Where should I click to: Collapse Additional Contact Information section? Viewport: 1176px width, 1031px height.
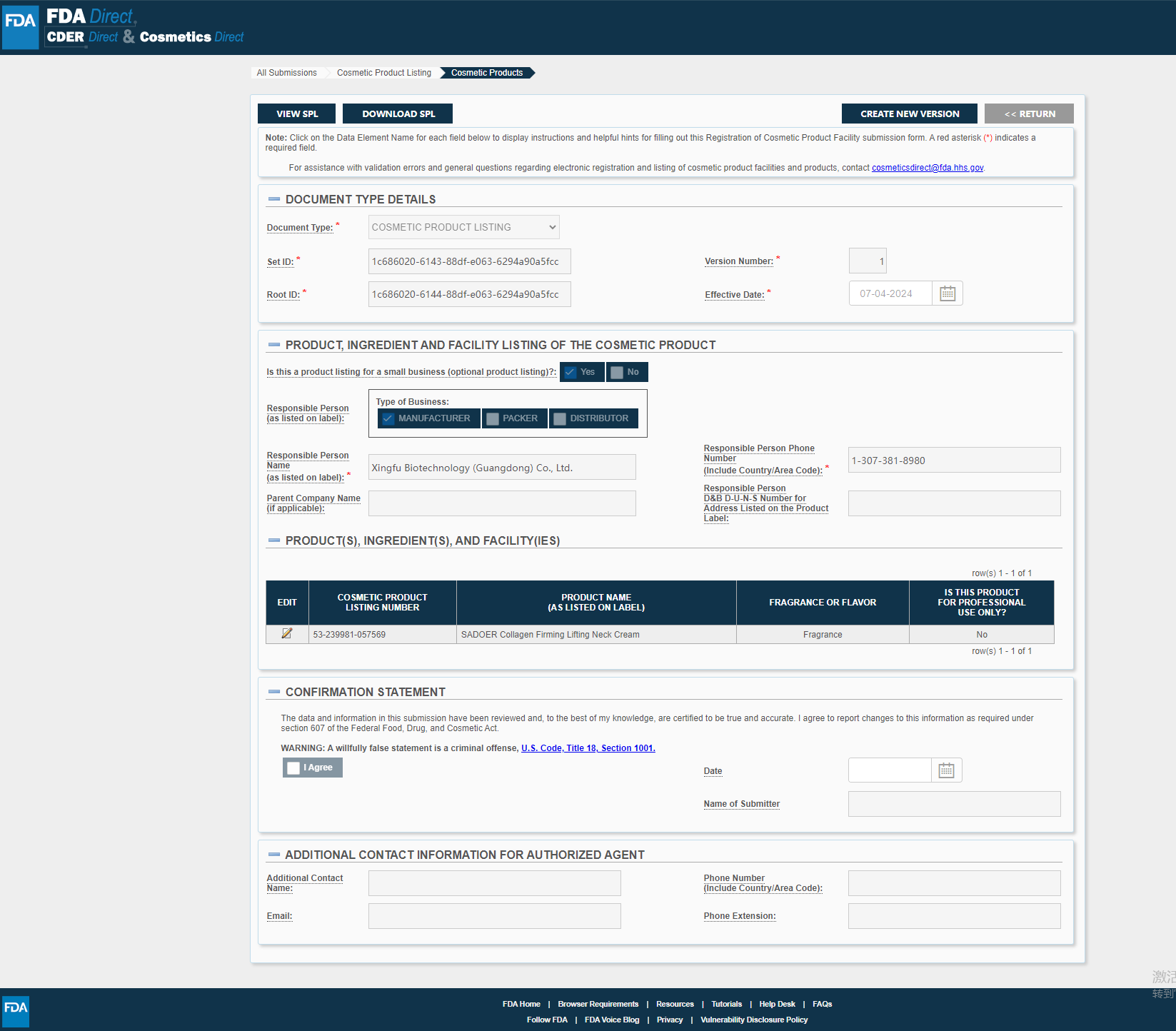273,855
